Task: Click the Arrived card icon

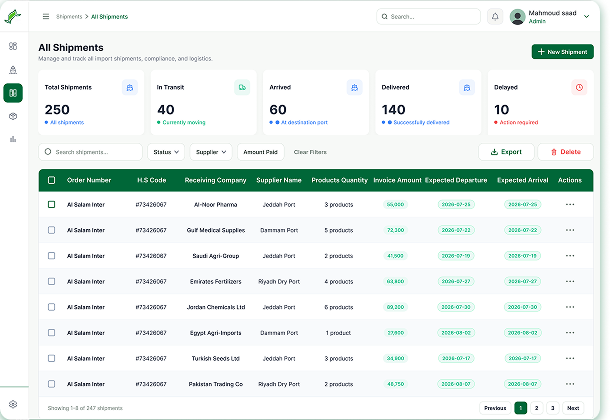Action: click(x=354, y=87)
